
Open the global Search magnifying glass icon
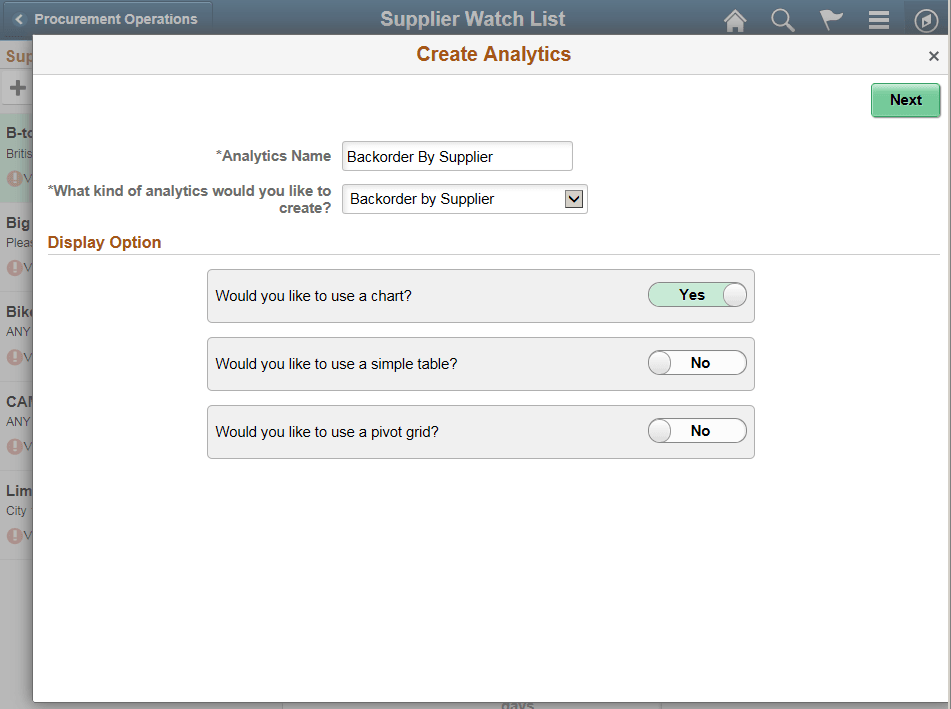click(783, 19)
